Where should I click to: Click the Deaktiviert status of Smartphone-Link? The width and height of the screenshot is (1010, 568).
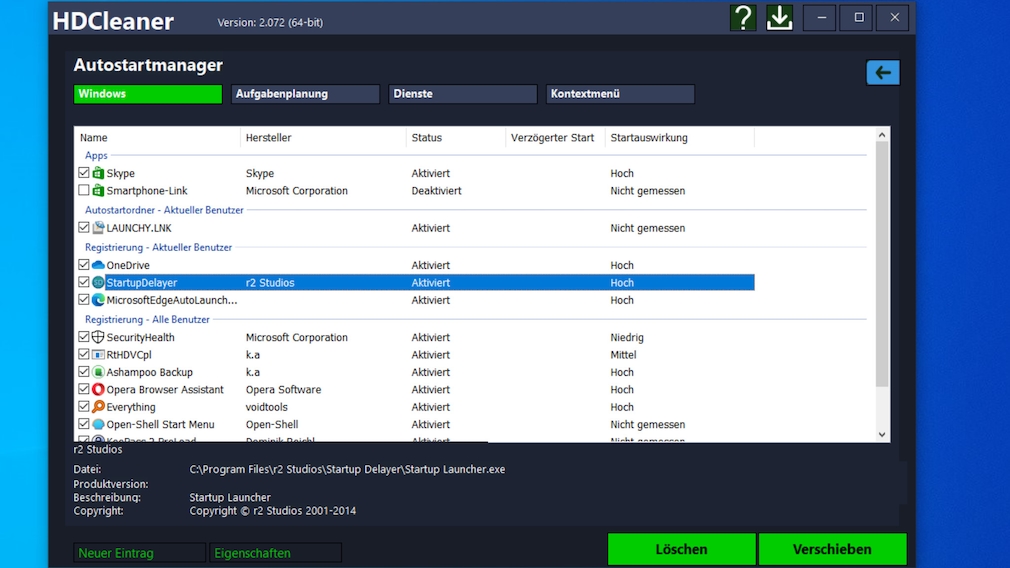436,191
